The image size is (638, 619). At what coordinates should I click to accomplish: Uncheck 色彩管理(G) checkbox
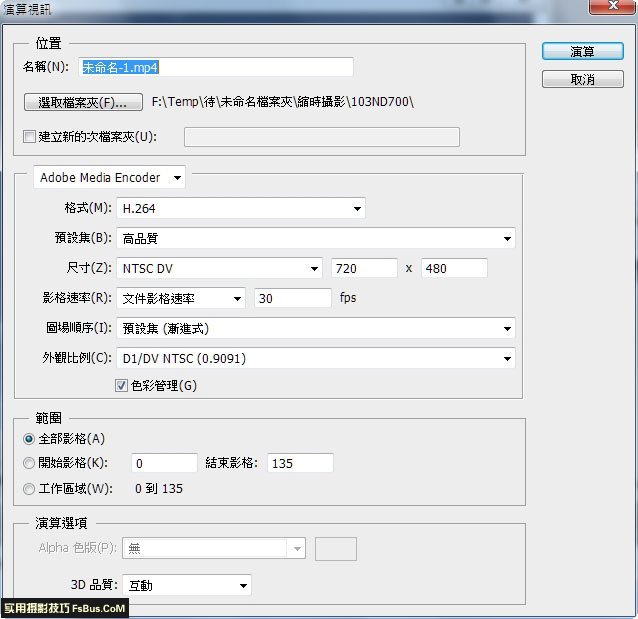121,385
